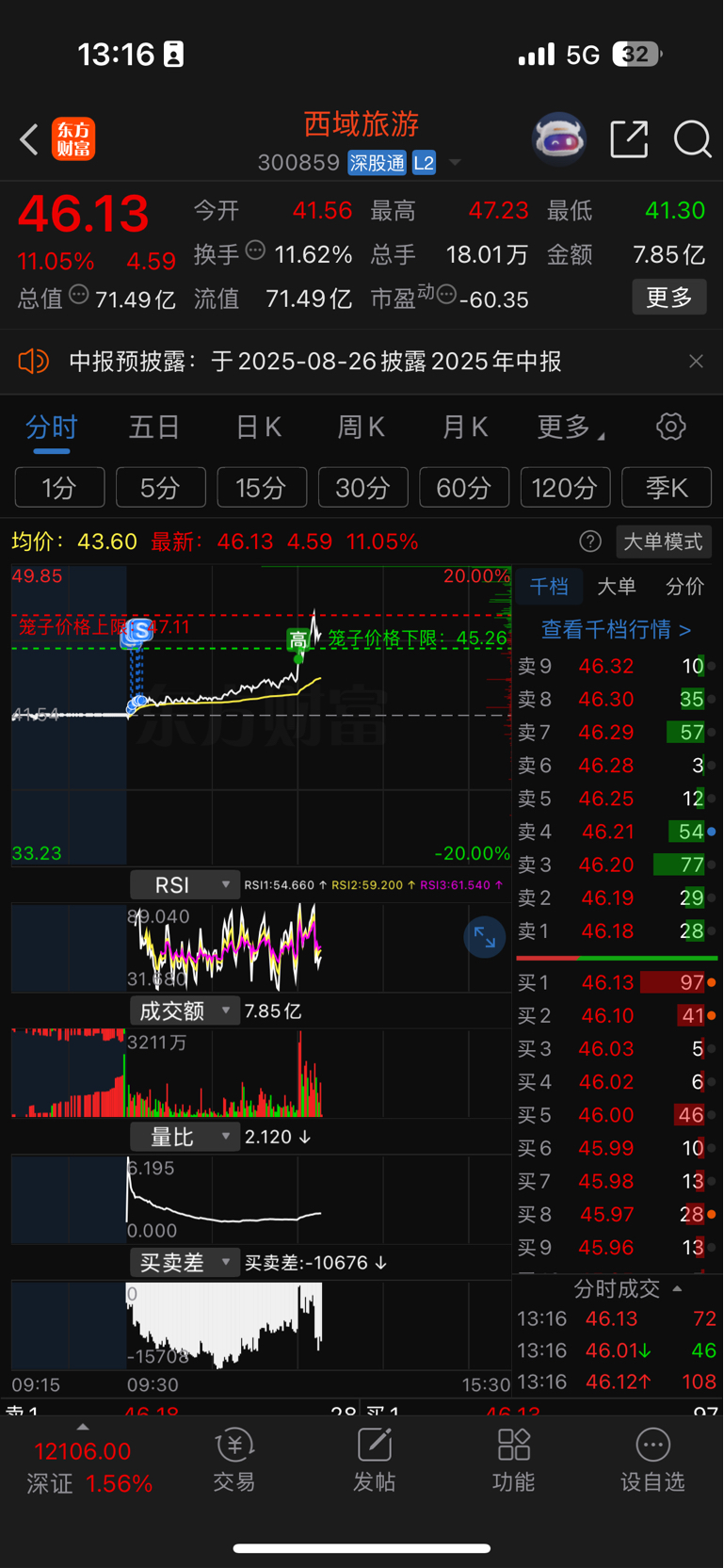The height and width of the screenshot is (1568, 724).
Task: Tap the 西域旅游 stock title
Action: 362,124
